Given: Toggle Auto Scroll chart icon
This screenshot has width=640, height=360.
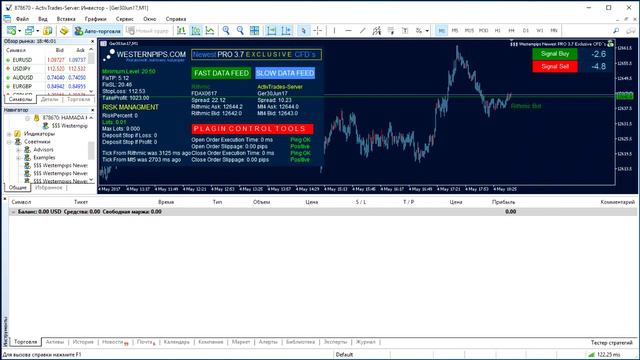Looking at the screenshot, I should tap(271, 31).
